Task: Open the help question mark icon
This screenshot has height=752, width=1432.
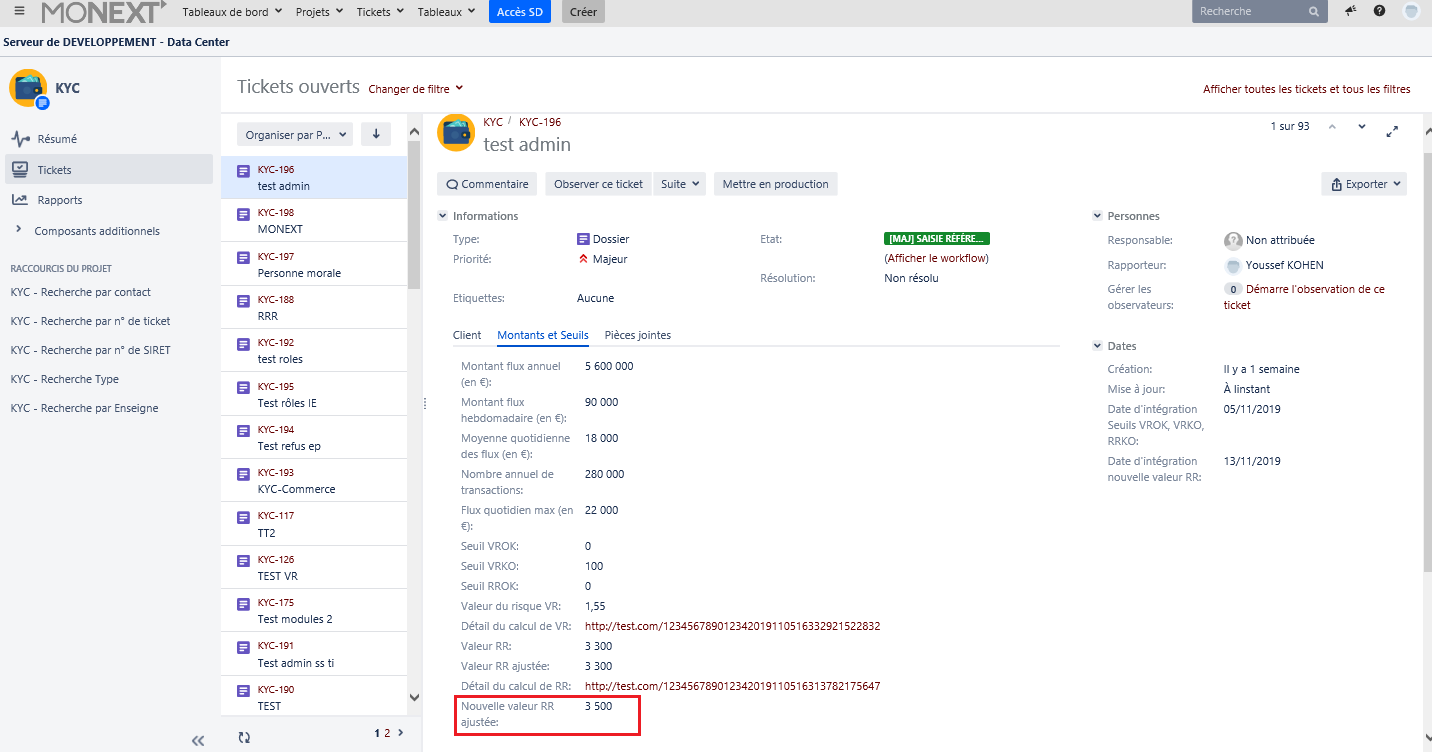Action: click(1380, 11)
